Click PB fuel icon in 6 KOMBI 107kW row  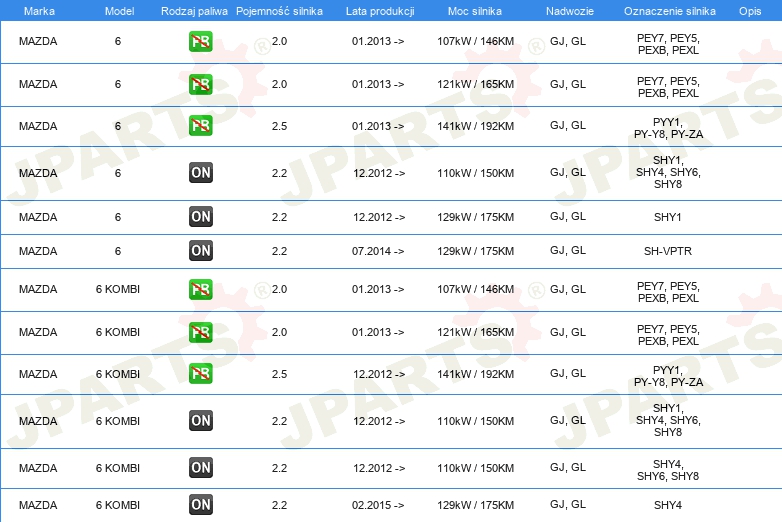coord(200,290)
